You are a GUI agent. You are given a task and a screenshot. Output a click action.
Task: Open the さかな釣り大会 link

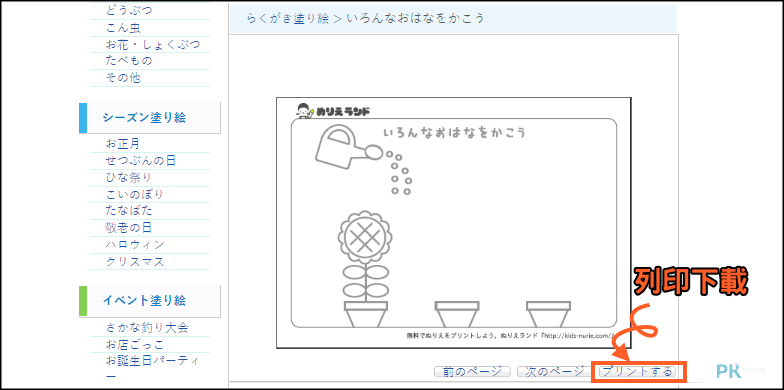pos(147,328)
